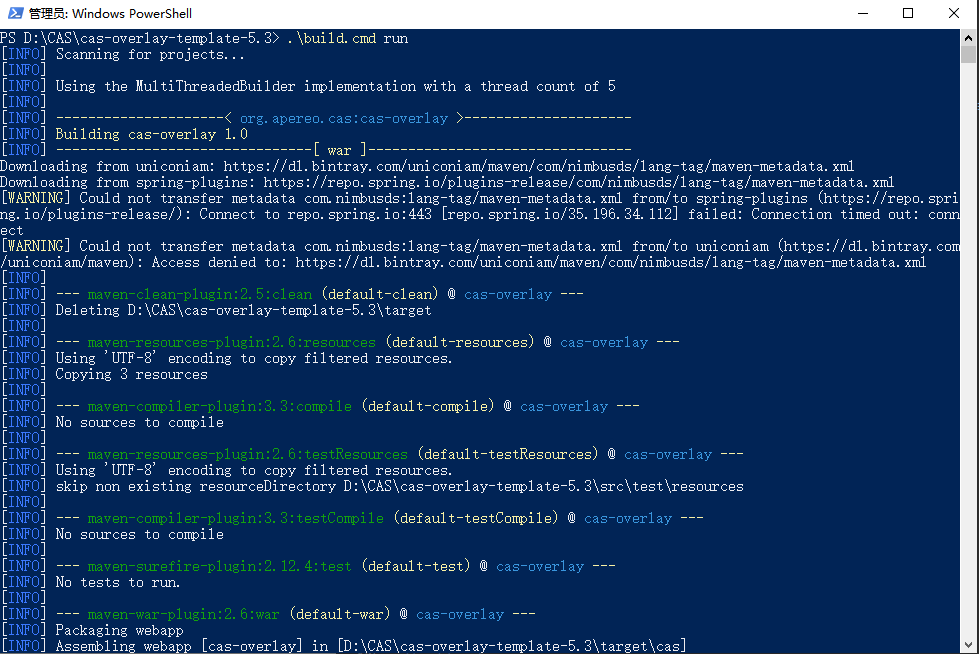Screen dimensions: 979x654
Task: Click 'Downloading from uniconiam' line
Action: (x=427, y=166)
